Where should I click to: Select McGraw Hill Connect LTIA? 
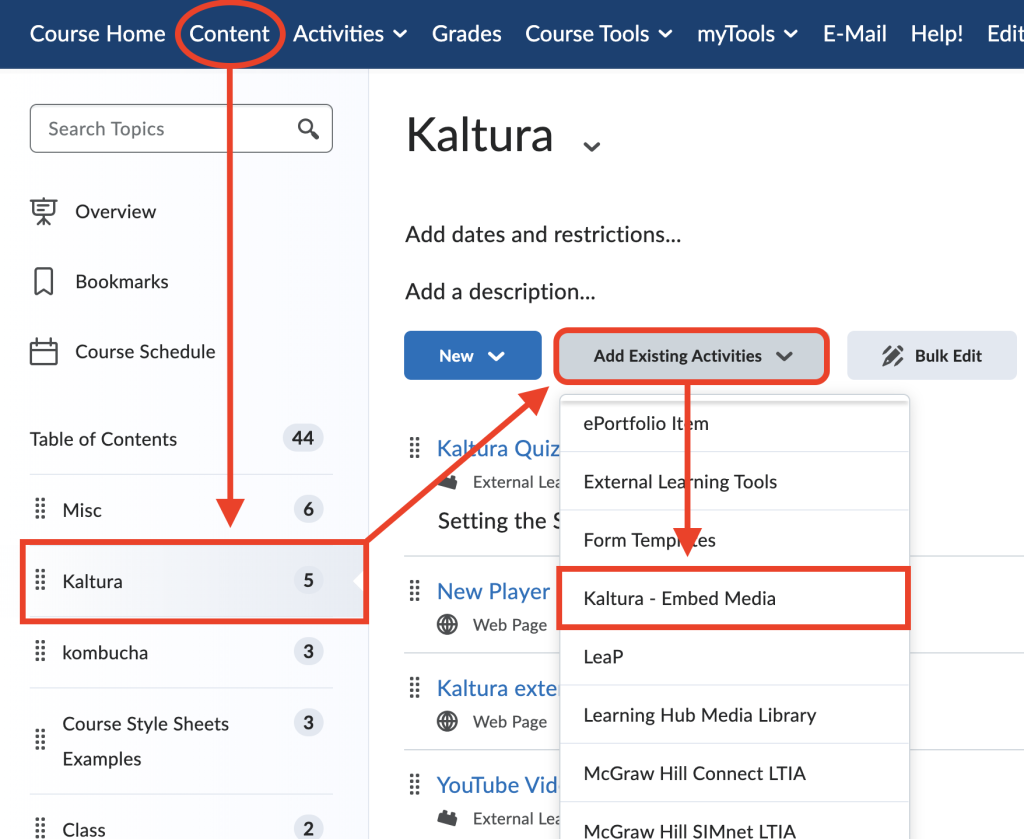pyautogui.click(x=735, y=773)
